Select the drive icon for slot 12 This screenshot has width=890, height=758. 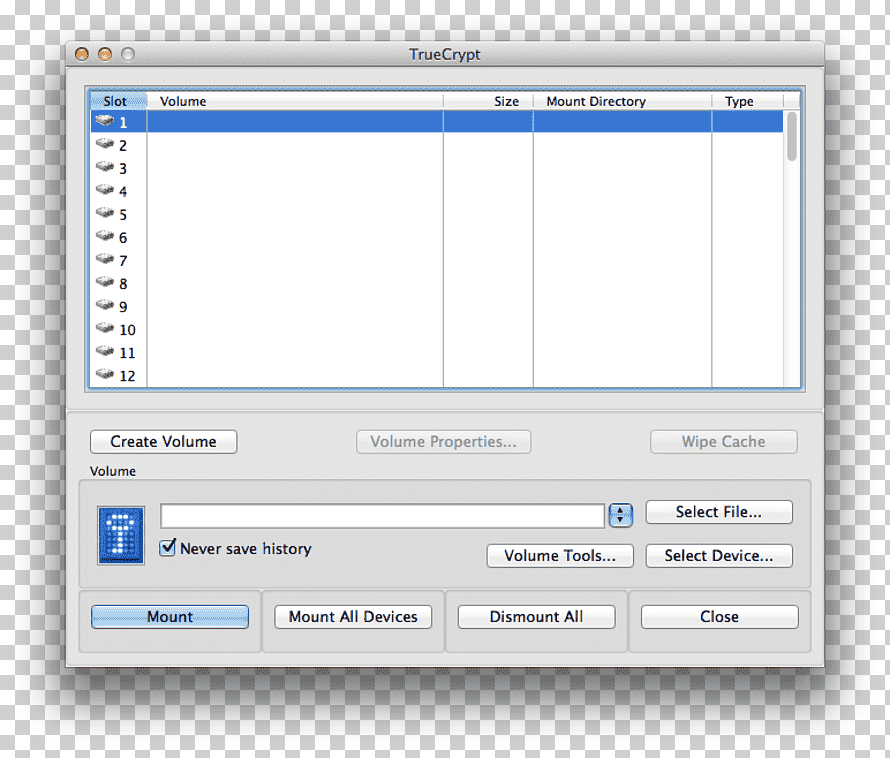tap(105, 374)
